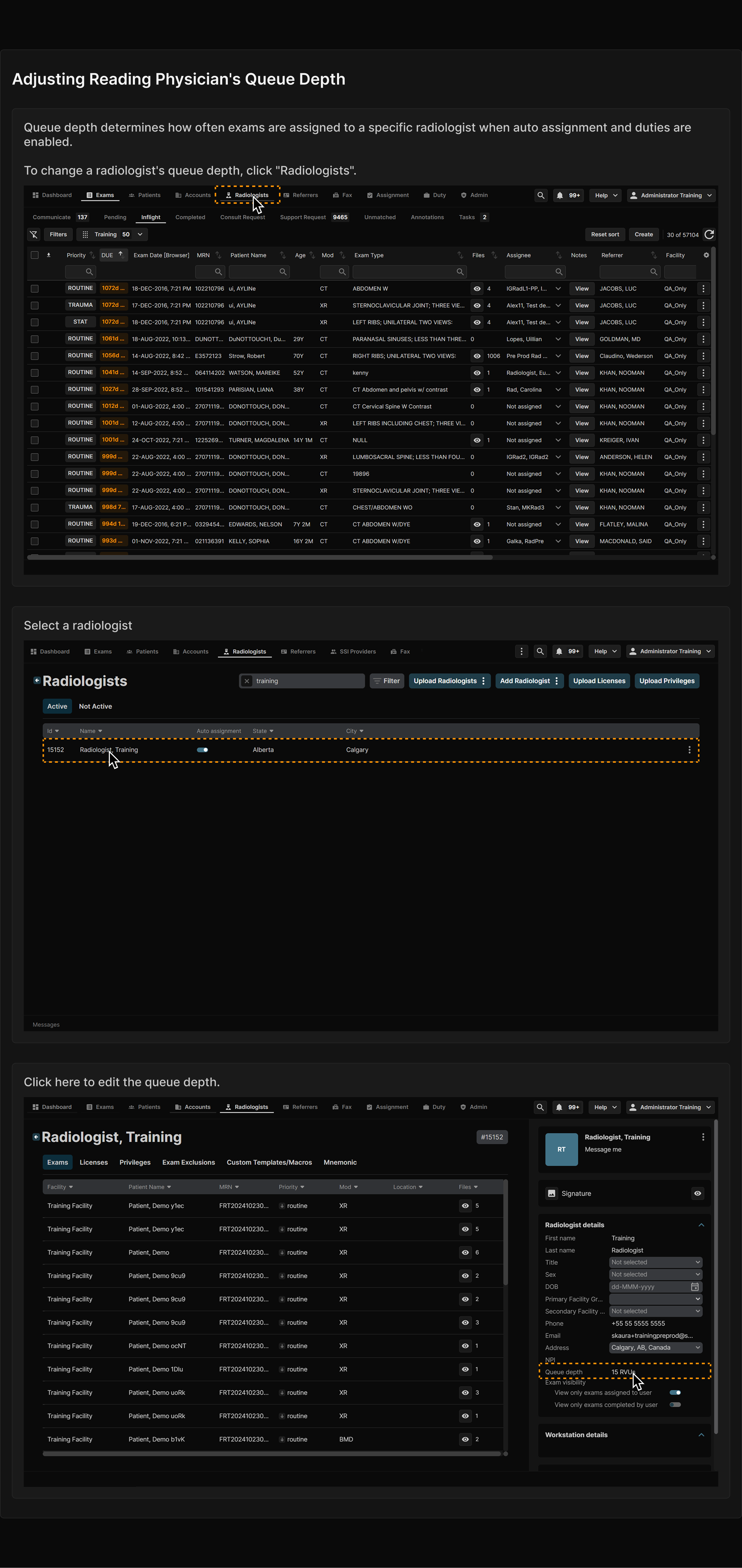Click the sort arrow on the DUE column header
The width and height of the screenshot is (742, 1568).
[120, 255]
